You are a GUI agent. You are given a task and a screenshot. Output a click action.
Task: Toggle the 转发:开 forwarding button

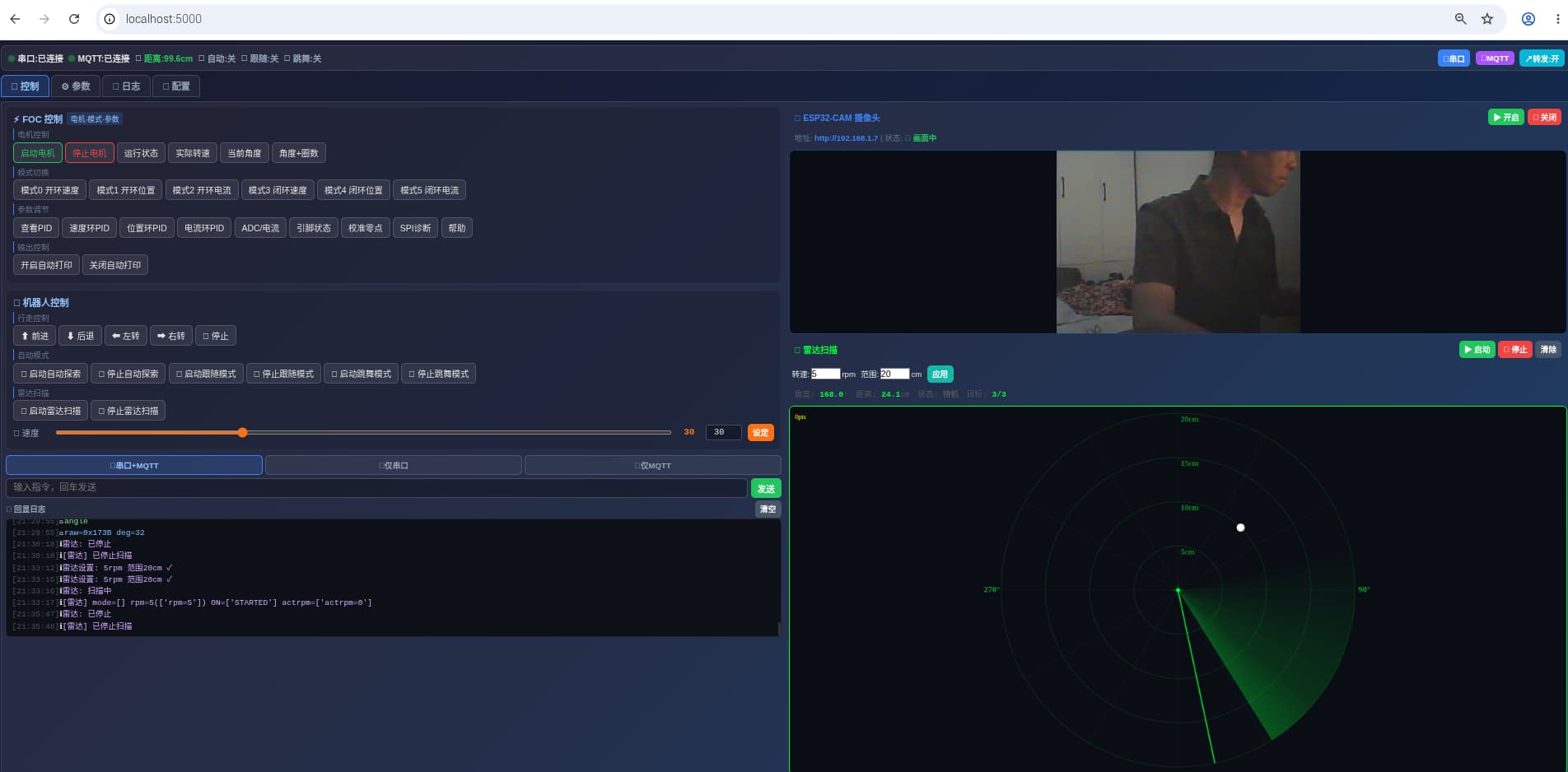tap(1542, 58)
